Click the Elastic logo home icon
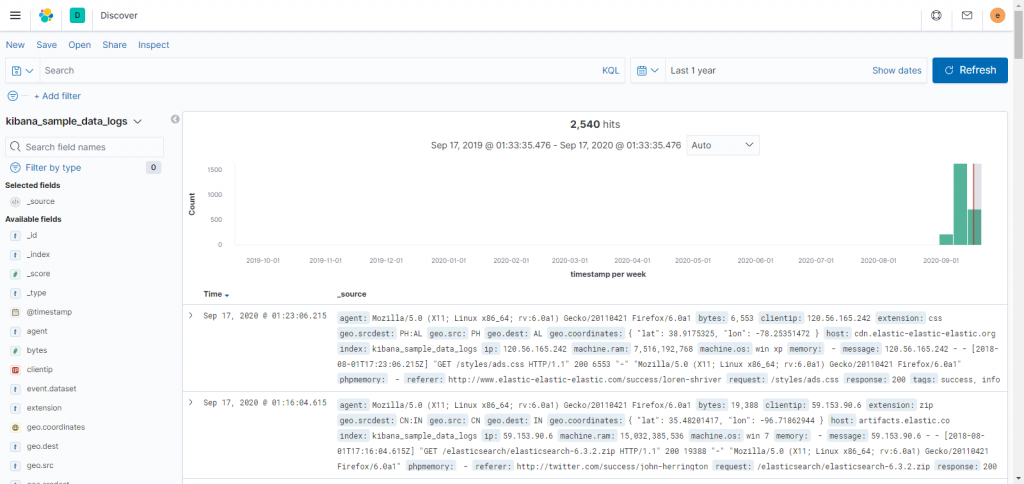This screenshot has width=1024, height=484. 46,15
